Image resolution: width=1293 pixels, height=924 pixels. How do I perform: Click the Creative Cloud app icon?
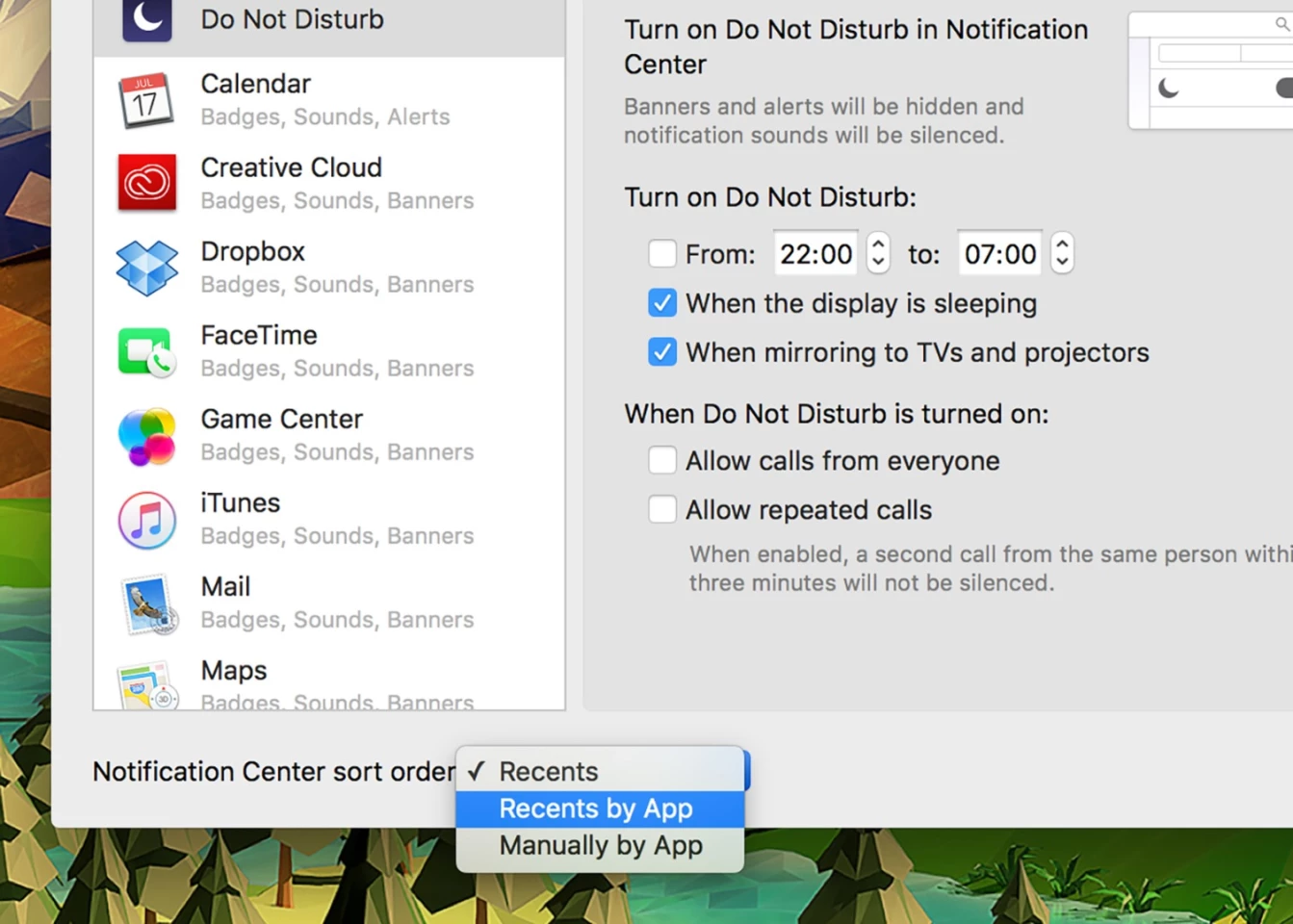tap(146, 183)
